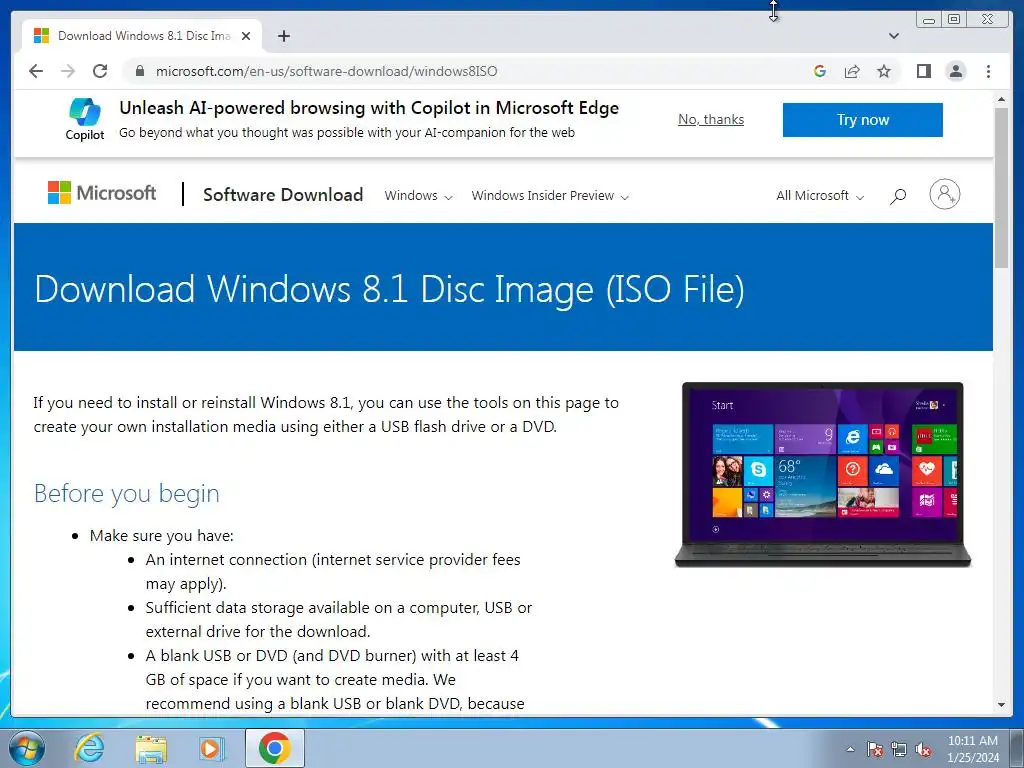Image resolution: width=1024 pixels, height=768 pixels.
Task: Click scrollbar down arrow
Action: pyautogui.click(x=1001, y=705)
